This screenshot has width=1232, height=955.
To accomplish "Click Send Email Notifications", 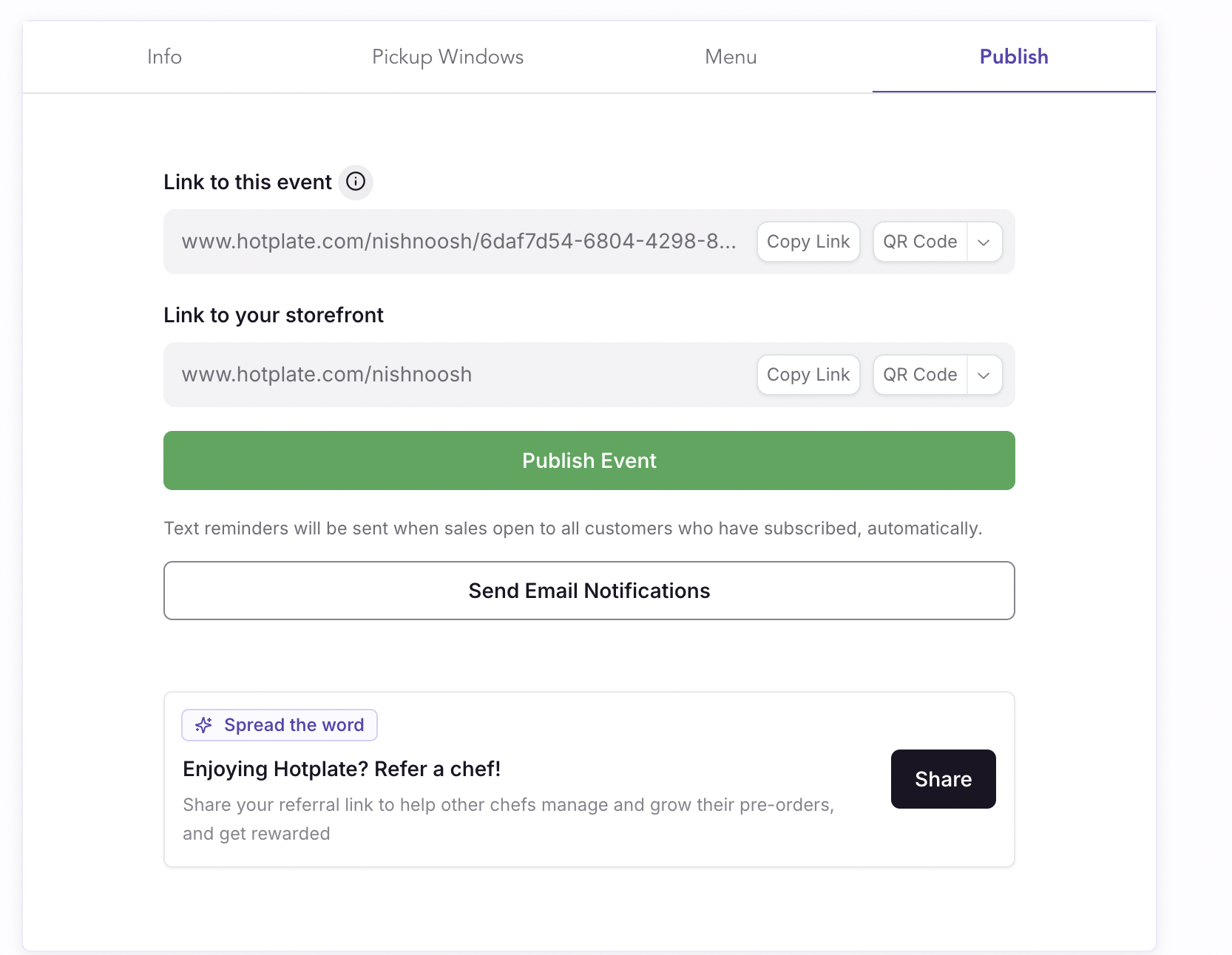I will pos(589,591).
